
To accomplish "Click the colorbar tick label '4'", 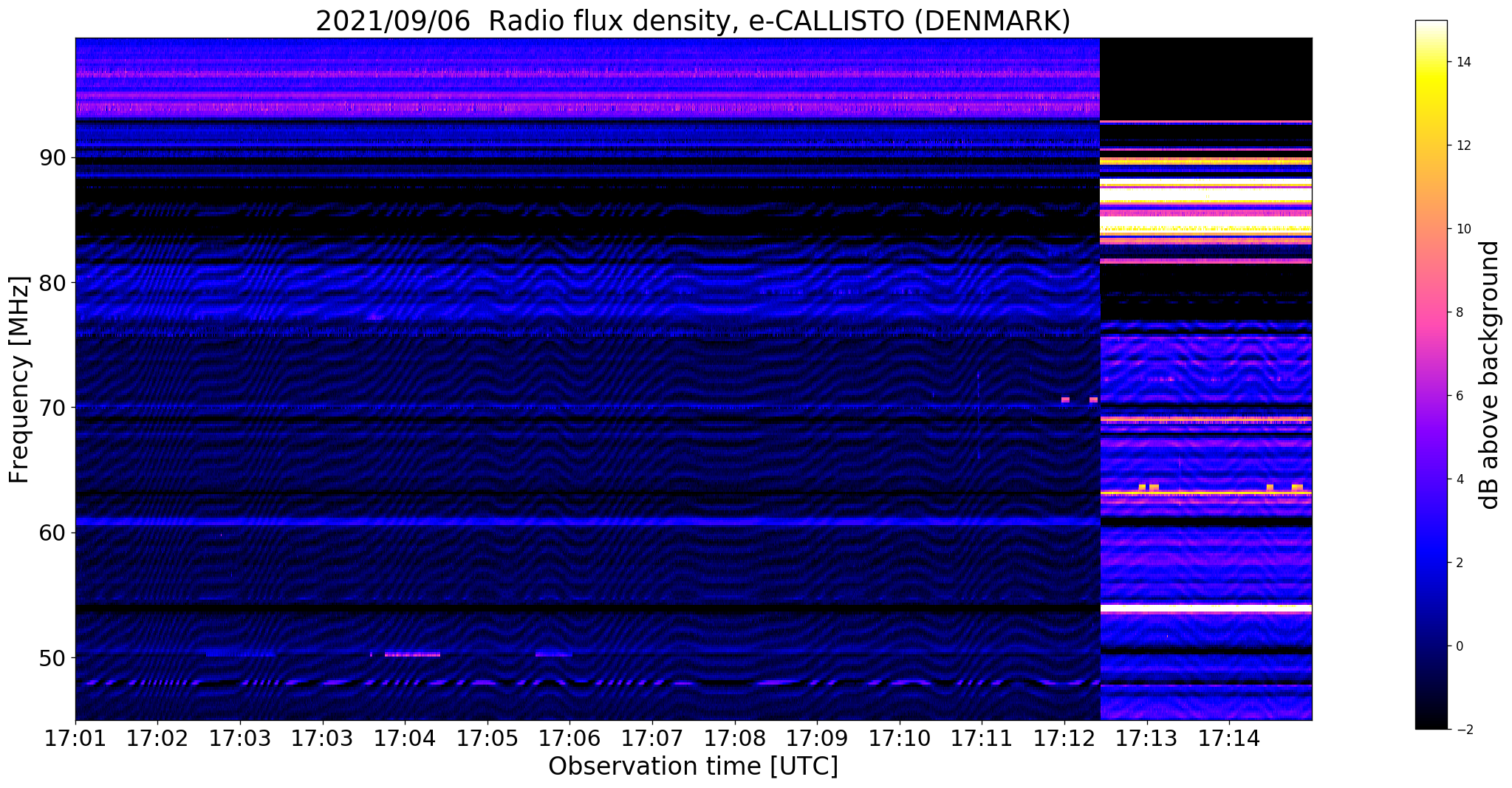I will pos(1459,479).
